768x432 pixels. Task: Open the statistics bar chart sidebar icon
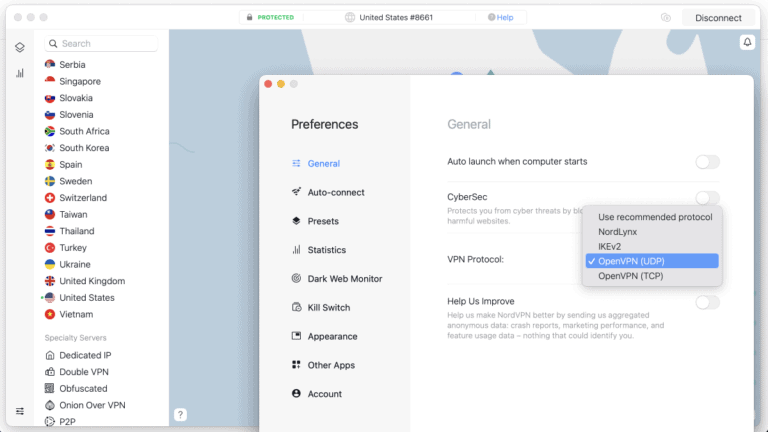click(x=19, y=73)
